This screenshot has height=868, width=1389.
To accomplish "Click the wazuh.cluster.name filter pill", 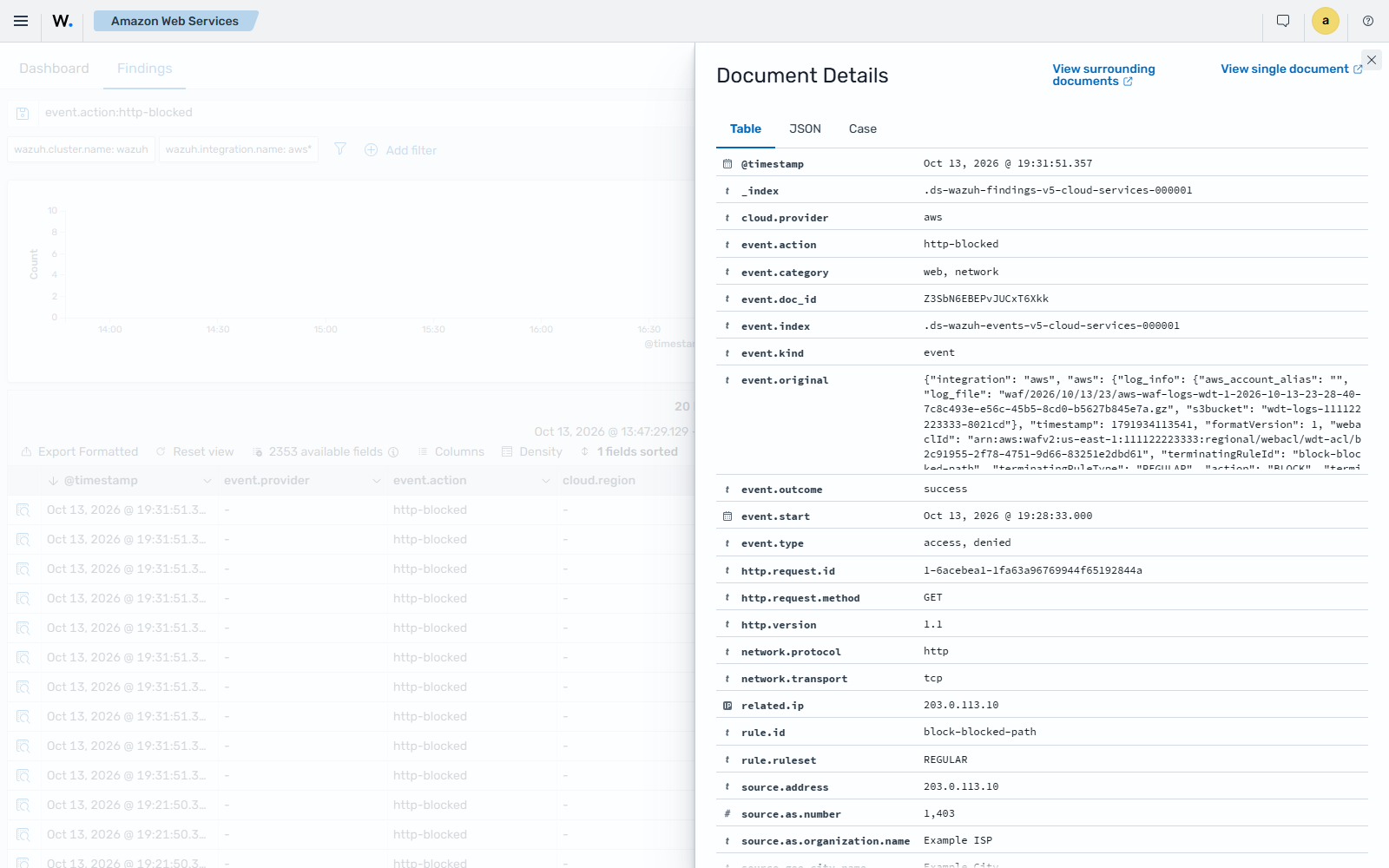I will coord(81,149).
